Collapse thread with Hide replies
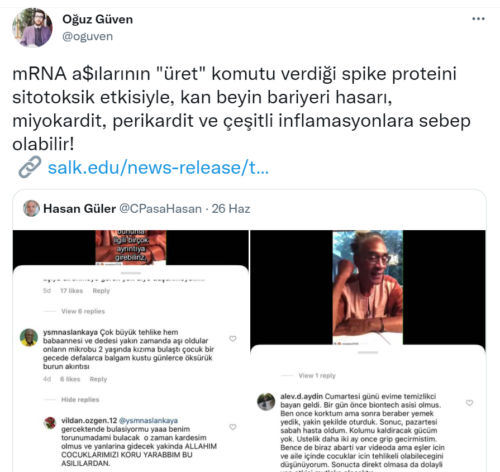Image resolution: width=500 pixels, height=472 pixels. (x=80, y=399)
